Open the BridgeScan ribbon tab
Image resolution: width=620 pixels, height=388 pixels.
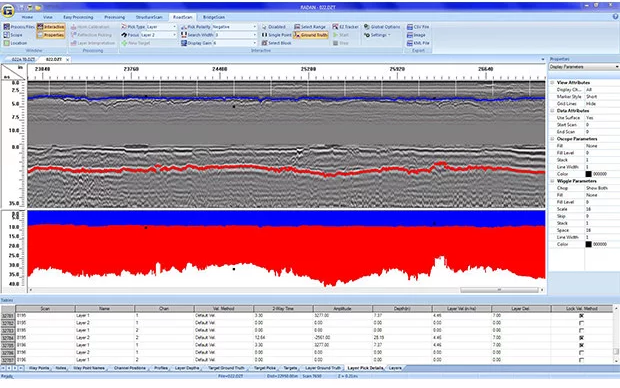click(214, 17)
